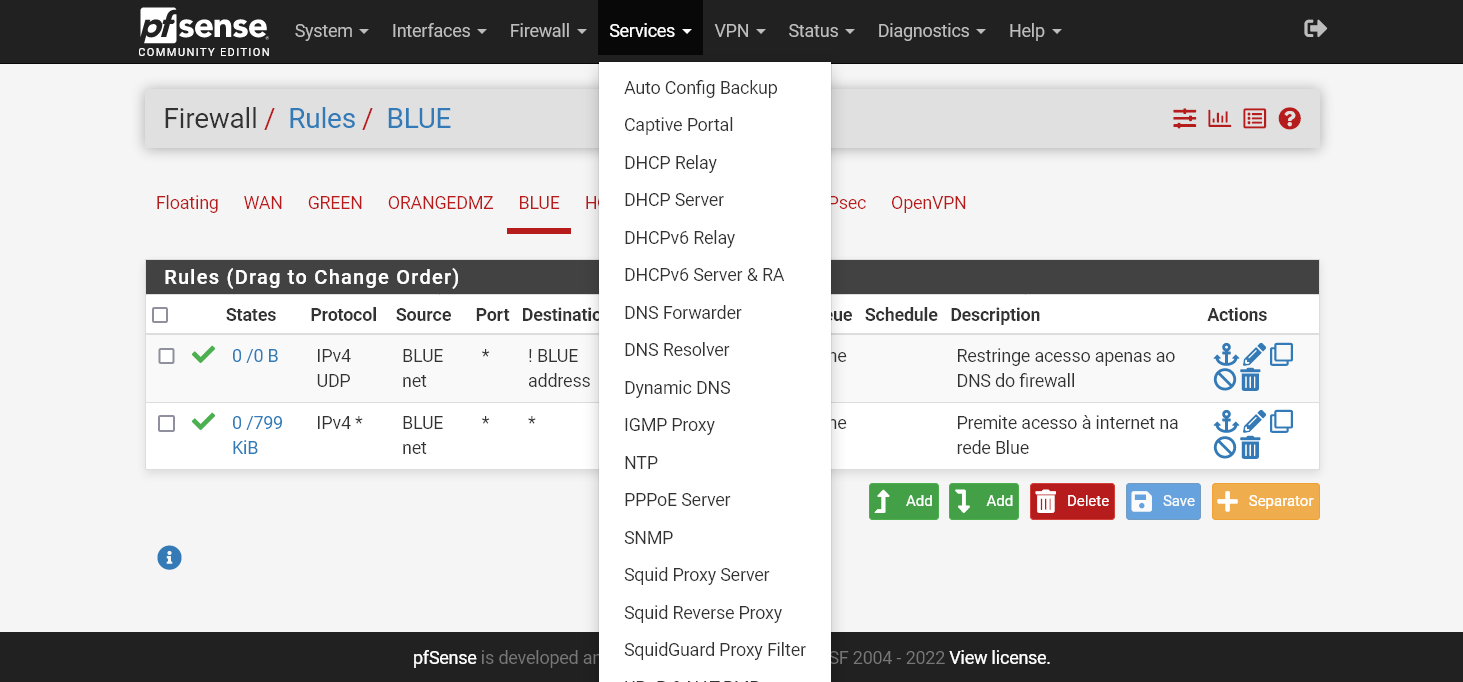
Task: Click the 0 /799 KiB states link
Action: (256, 434)
